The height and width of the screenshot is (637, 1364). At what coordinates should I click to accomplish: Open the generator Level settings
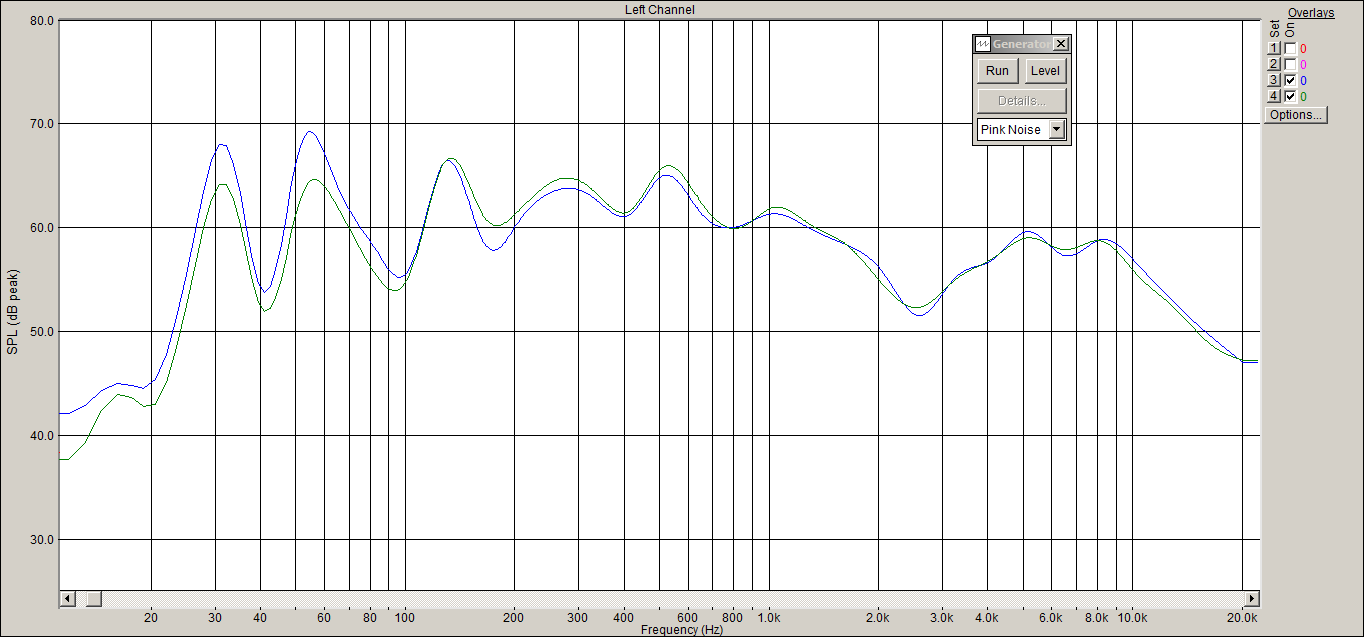1045,71
